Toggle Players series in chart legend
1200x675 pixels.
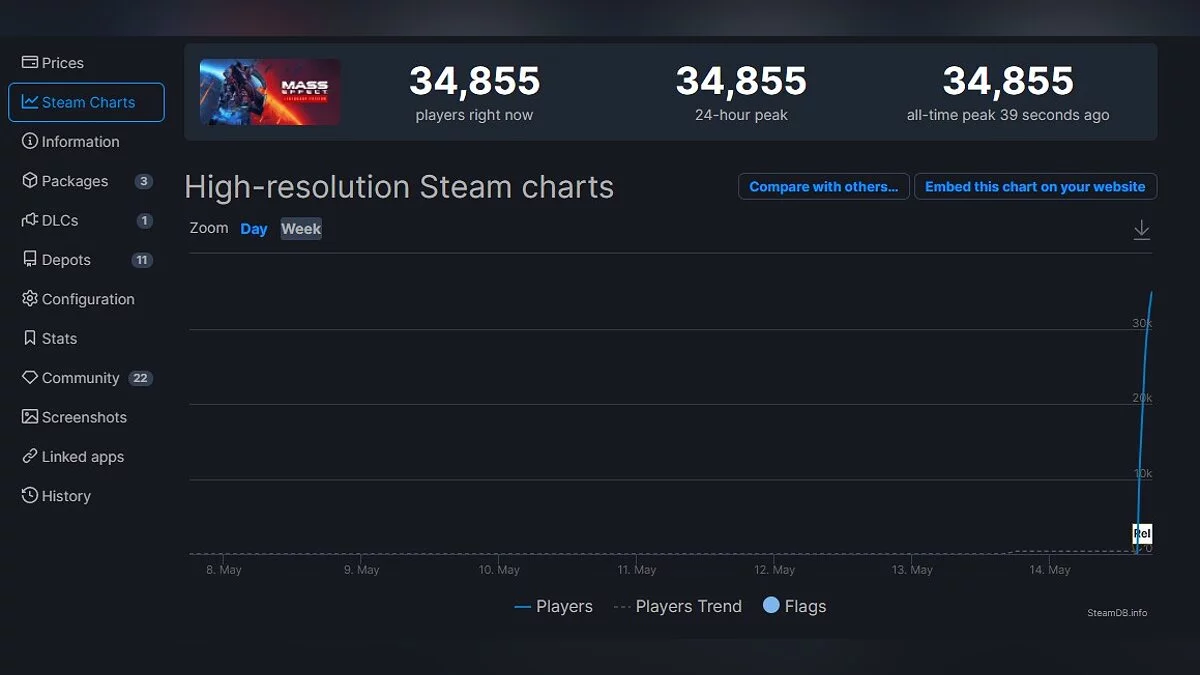(x=554, y=606)
